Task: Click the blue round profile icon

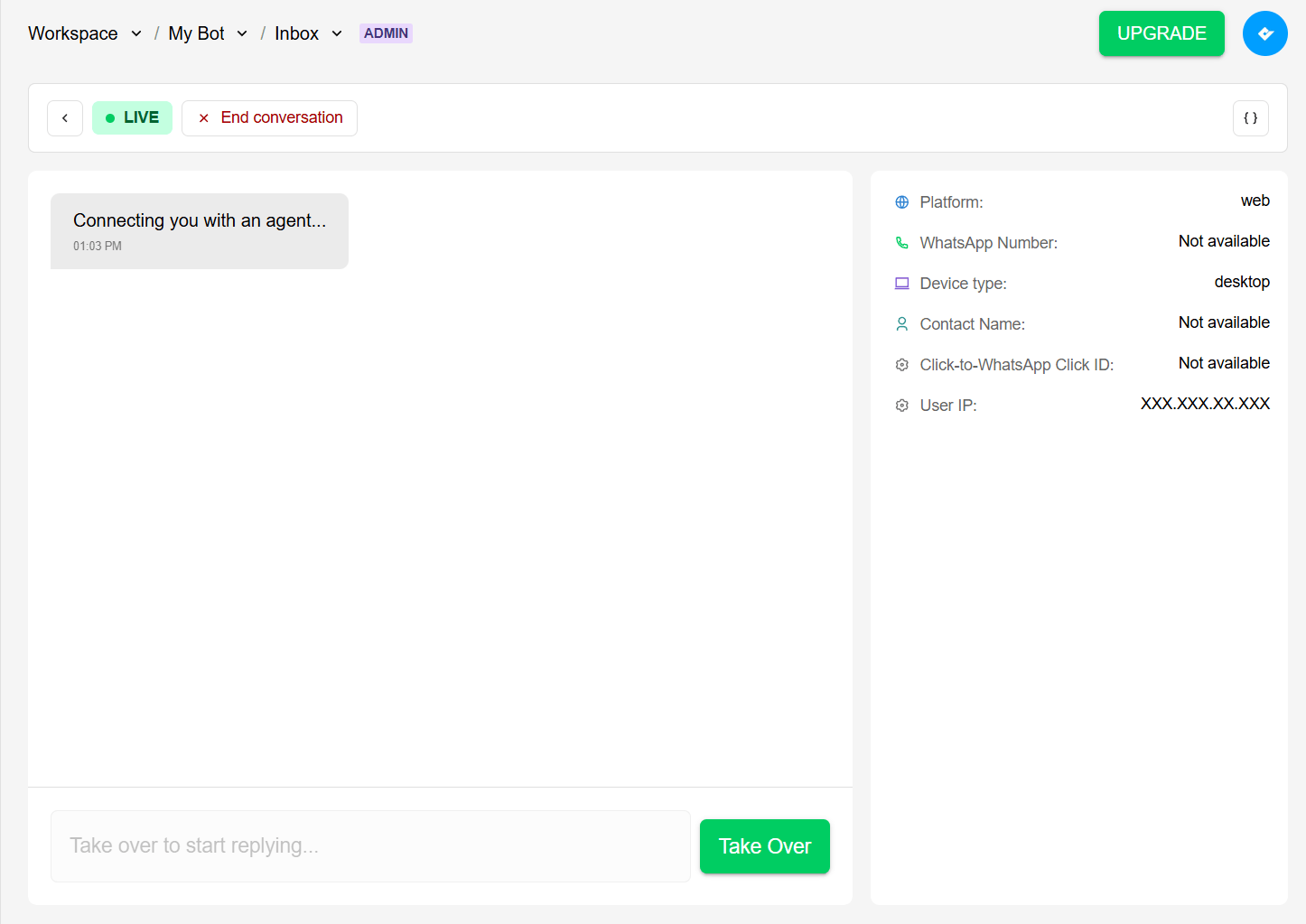Action: pos(1265,33)
